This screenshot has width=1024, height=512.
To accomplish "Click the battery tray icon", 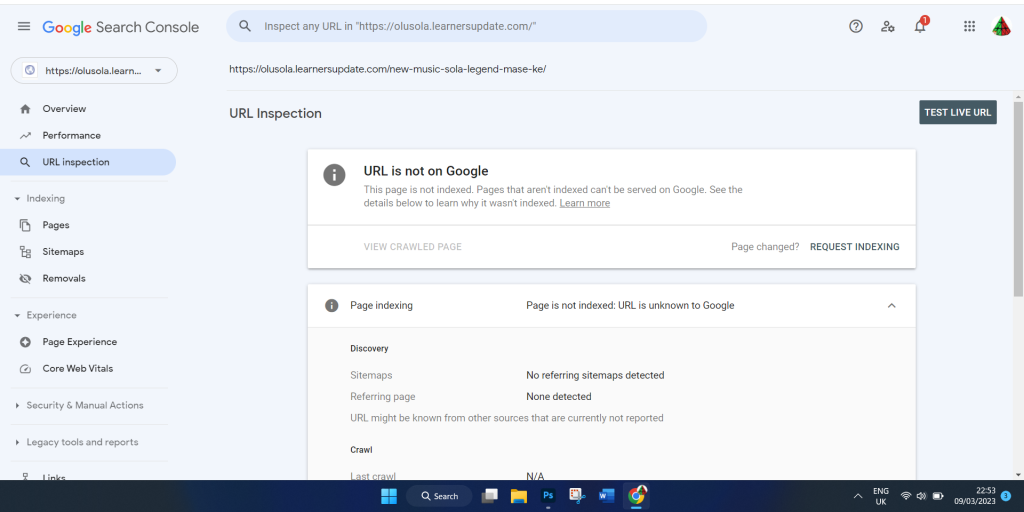I will click(x=938, y=496).
